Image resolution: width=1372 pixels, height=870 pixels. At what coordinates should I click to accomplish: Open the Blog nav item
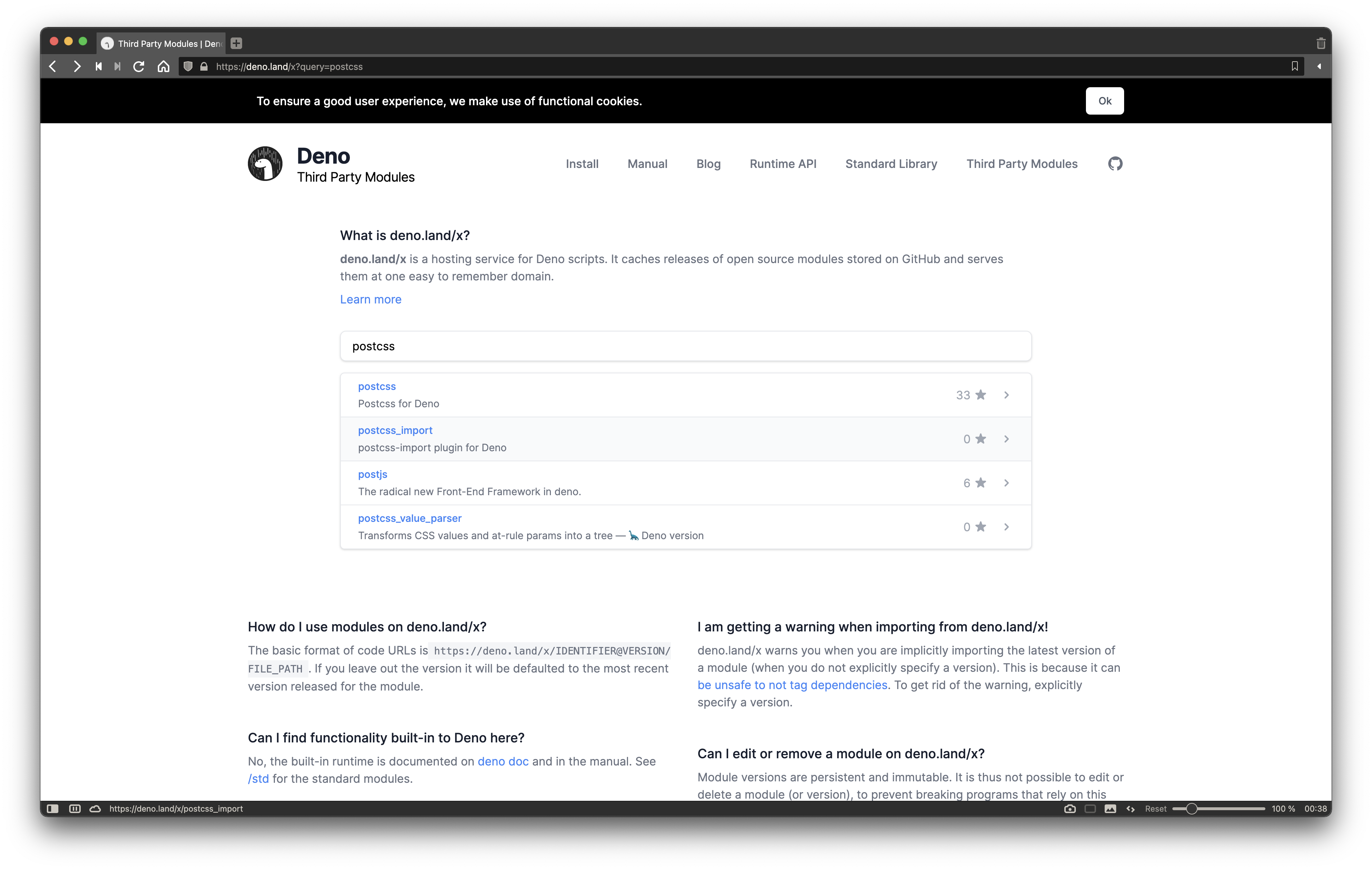tap(708, 164)
